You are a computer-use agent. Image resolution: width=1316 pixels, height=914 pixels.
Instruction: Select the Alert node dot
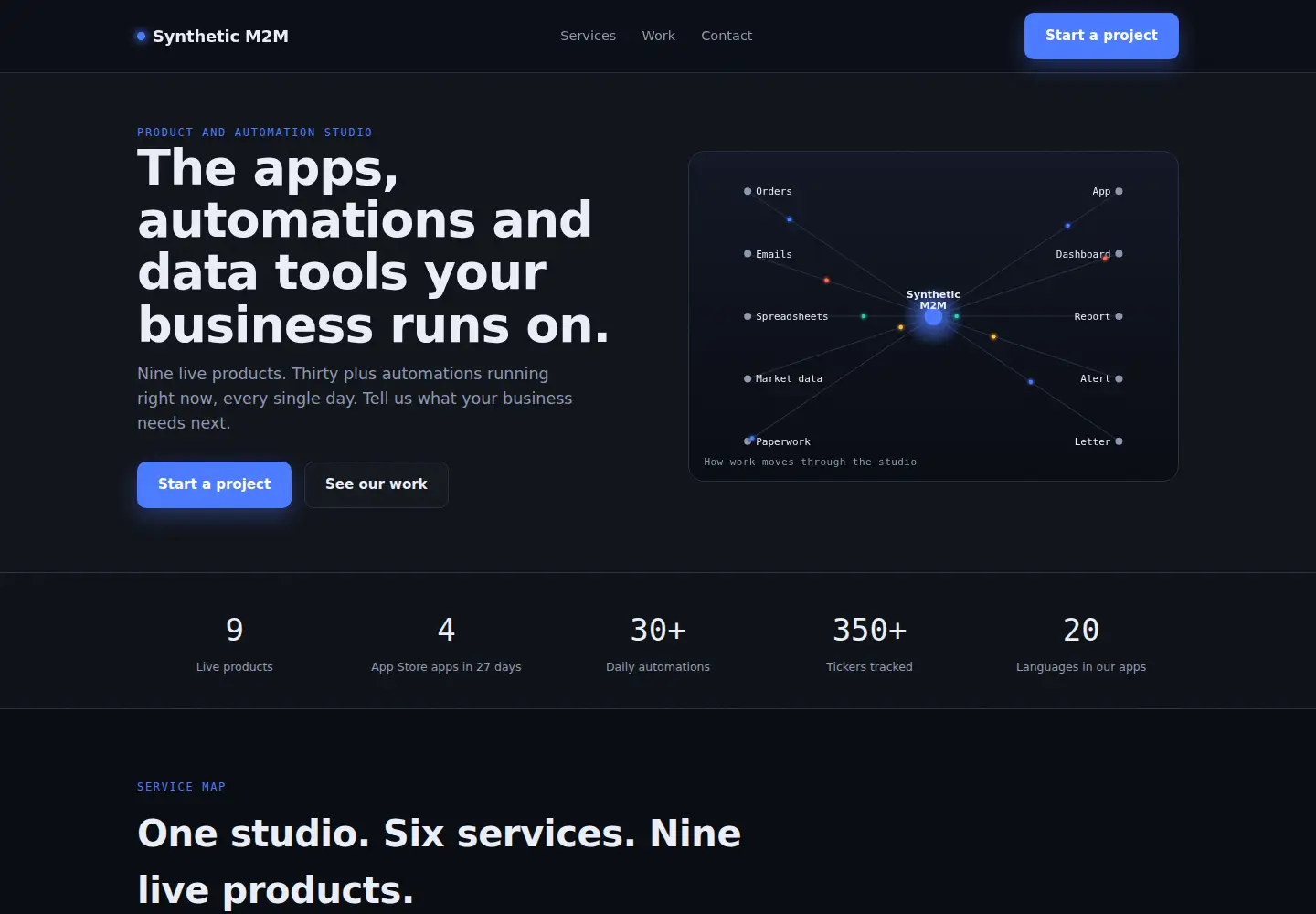click(1119, 378)
